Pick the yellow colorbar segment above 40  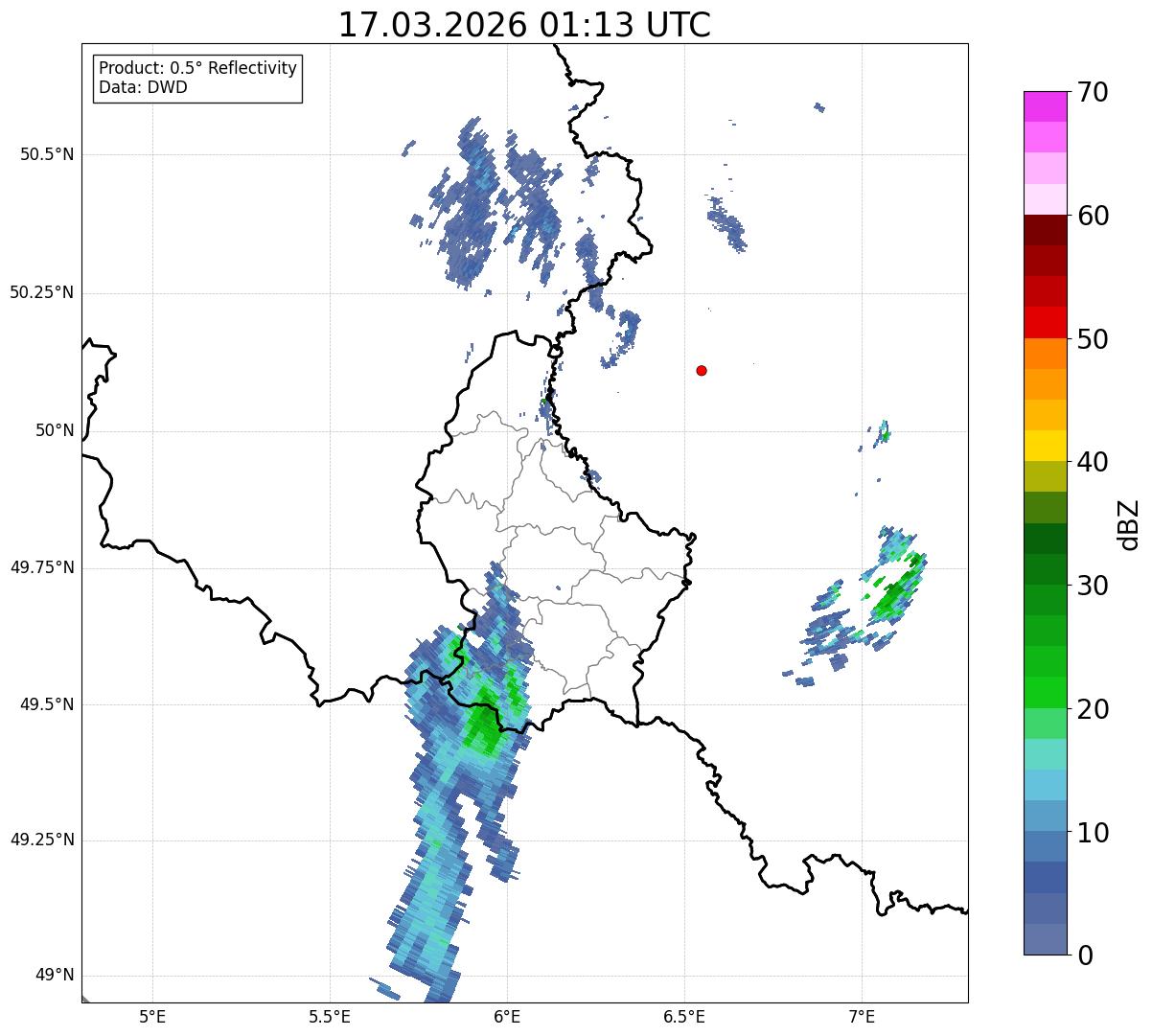1045,446
